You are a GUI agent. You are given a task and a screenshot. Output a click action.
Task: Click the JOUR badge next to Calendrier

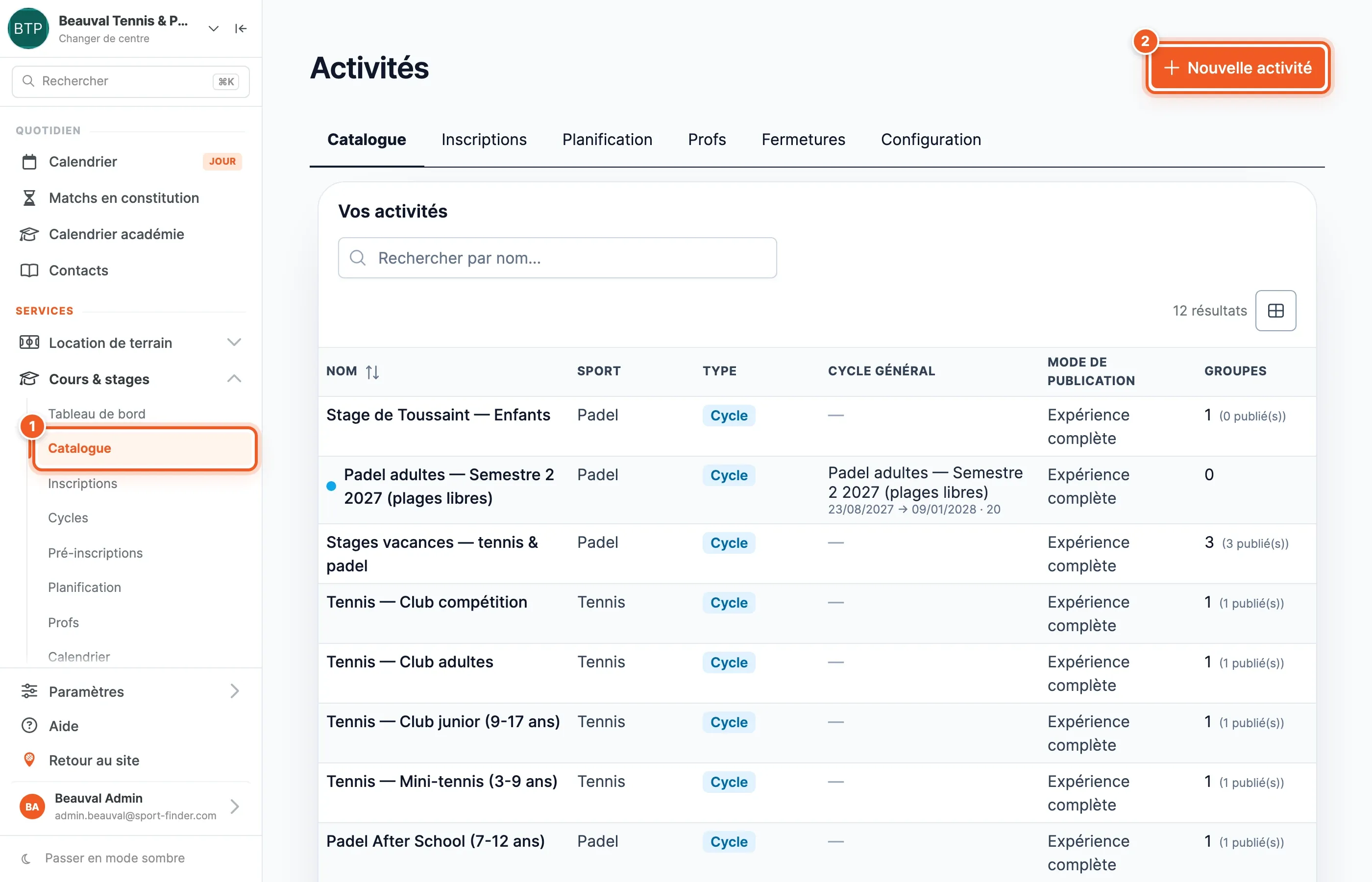tap(222, 162)
